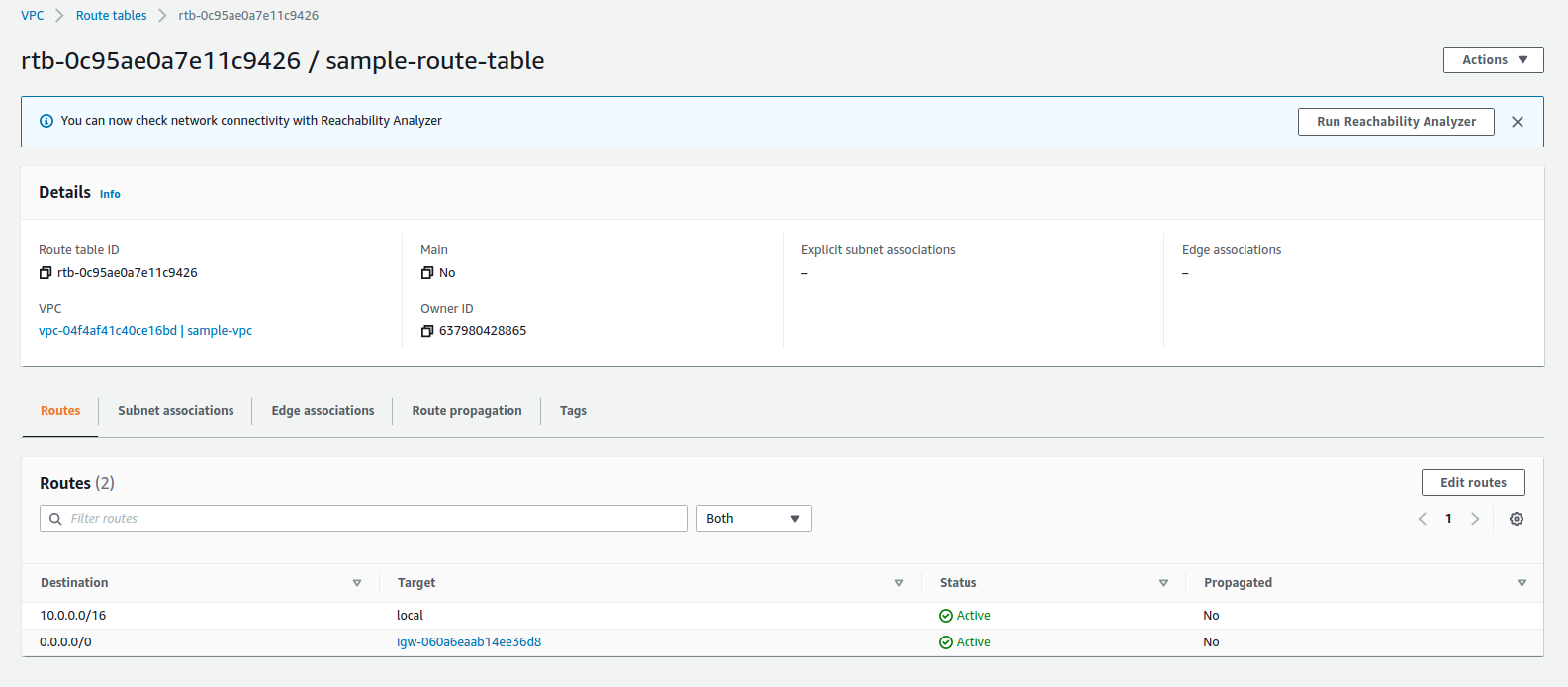Open routes table preferences gear
Viewport: 1568px width, 687px height.
coord(1516,519)
